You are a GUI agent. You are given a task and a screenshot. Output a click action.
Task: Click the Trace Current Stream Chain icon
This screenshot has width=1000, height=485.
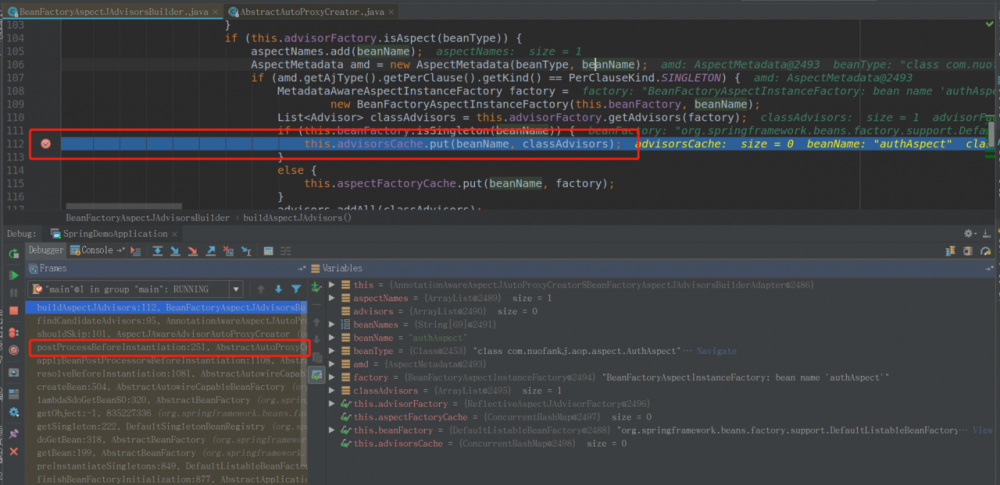[x=286, y=251]
